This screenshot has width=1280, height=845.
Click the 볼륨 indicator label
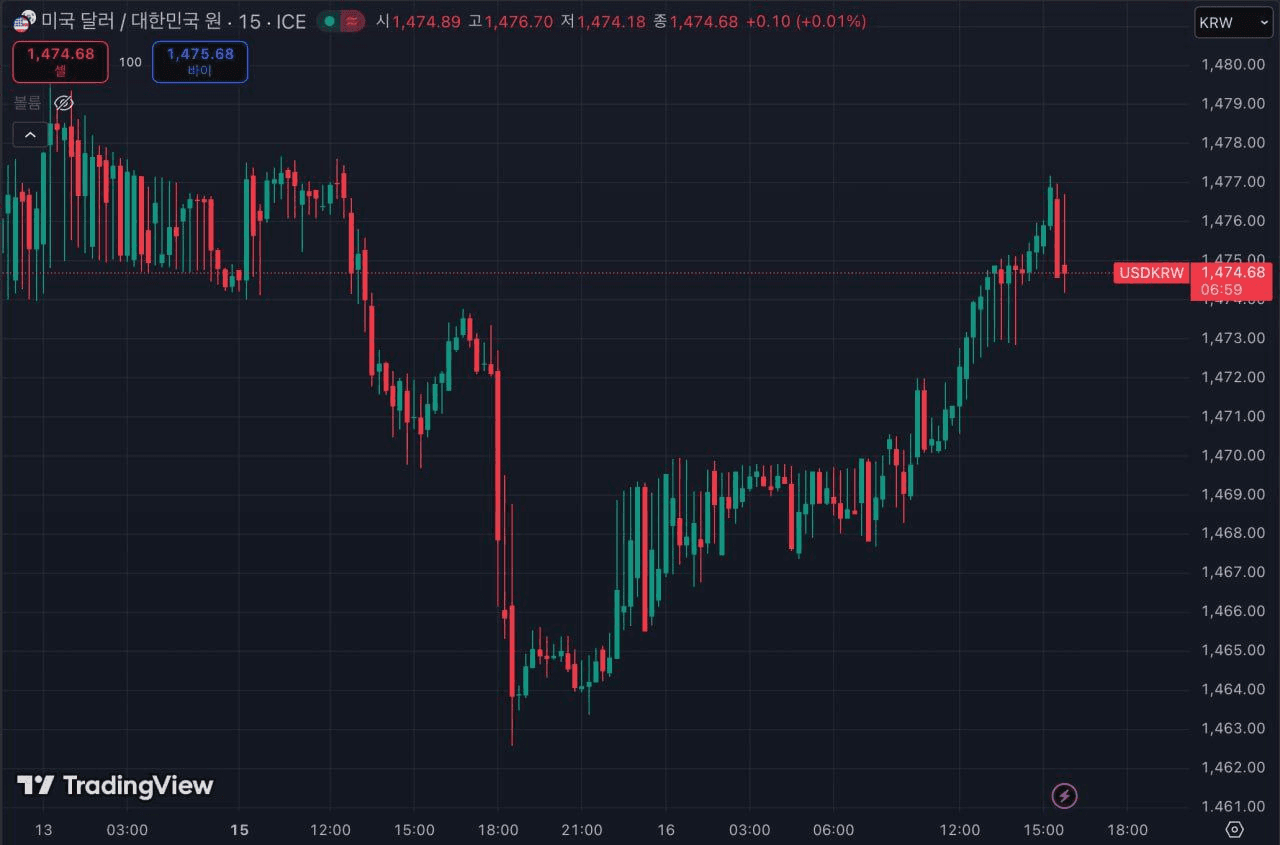(28, 103)
